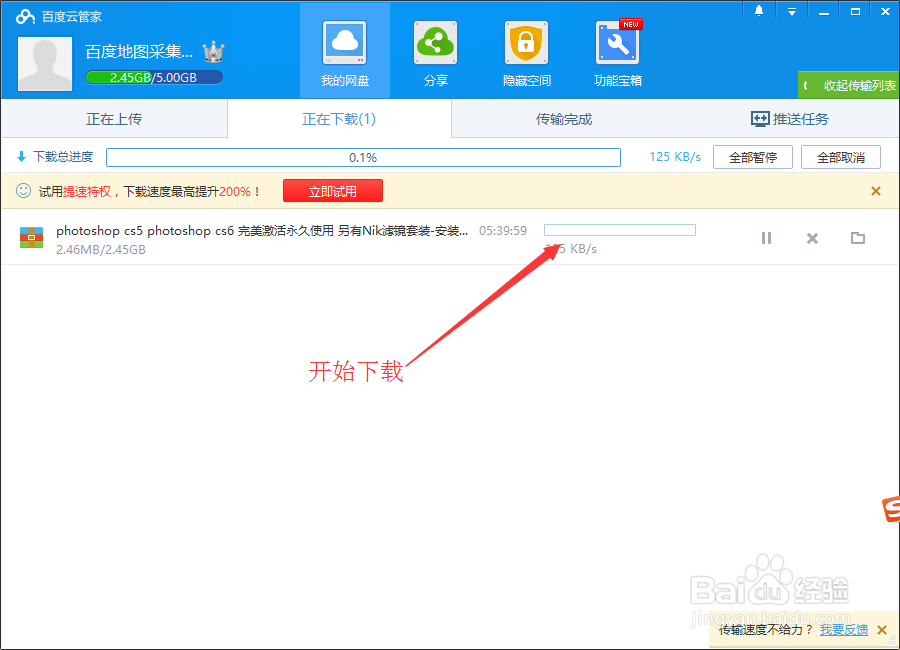Open 功能宝箱 wrench toolbox icon
900x650 pixels.
(x=618, y=43)
